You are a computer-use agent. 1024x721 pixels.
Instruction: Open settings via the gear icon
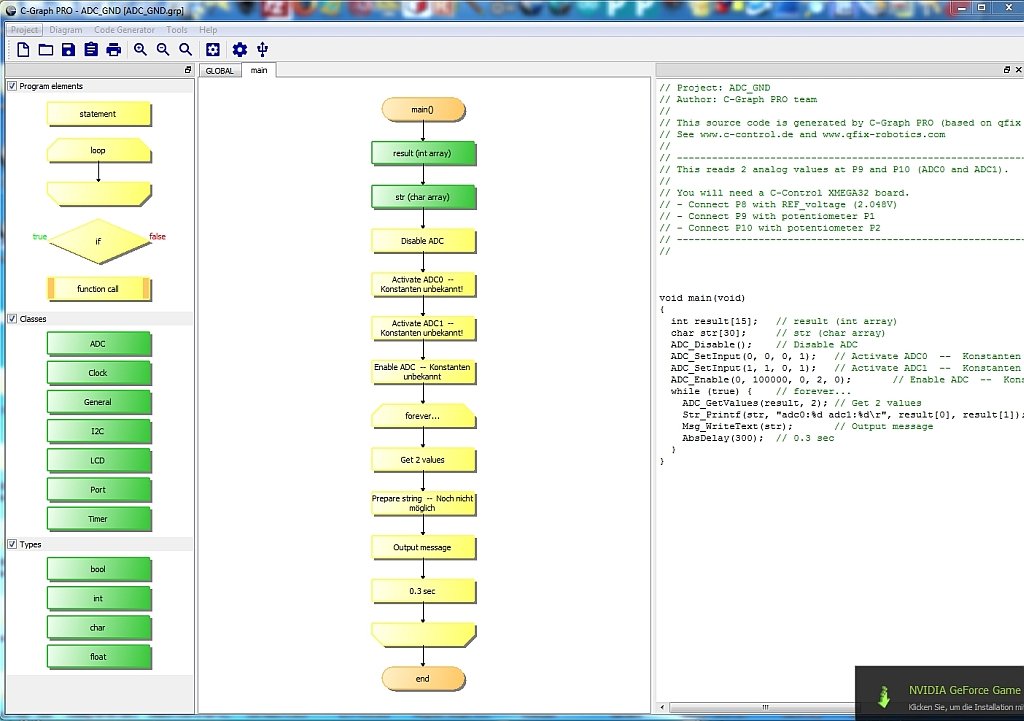239,50
